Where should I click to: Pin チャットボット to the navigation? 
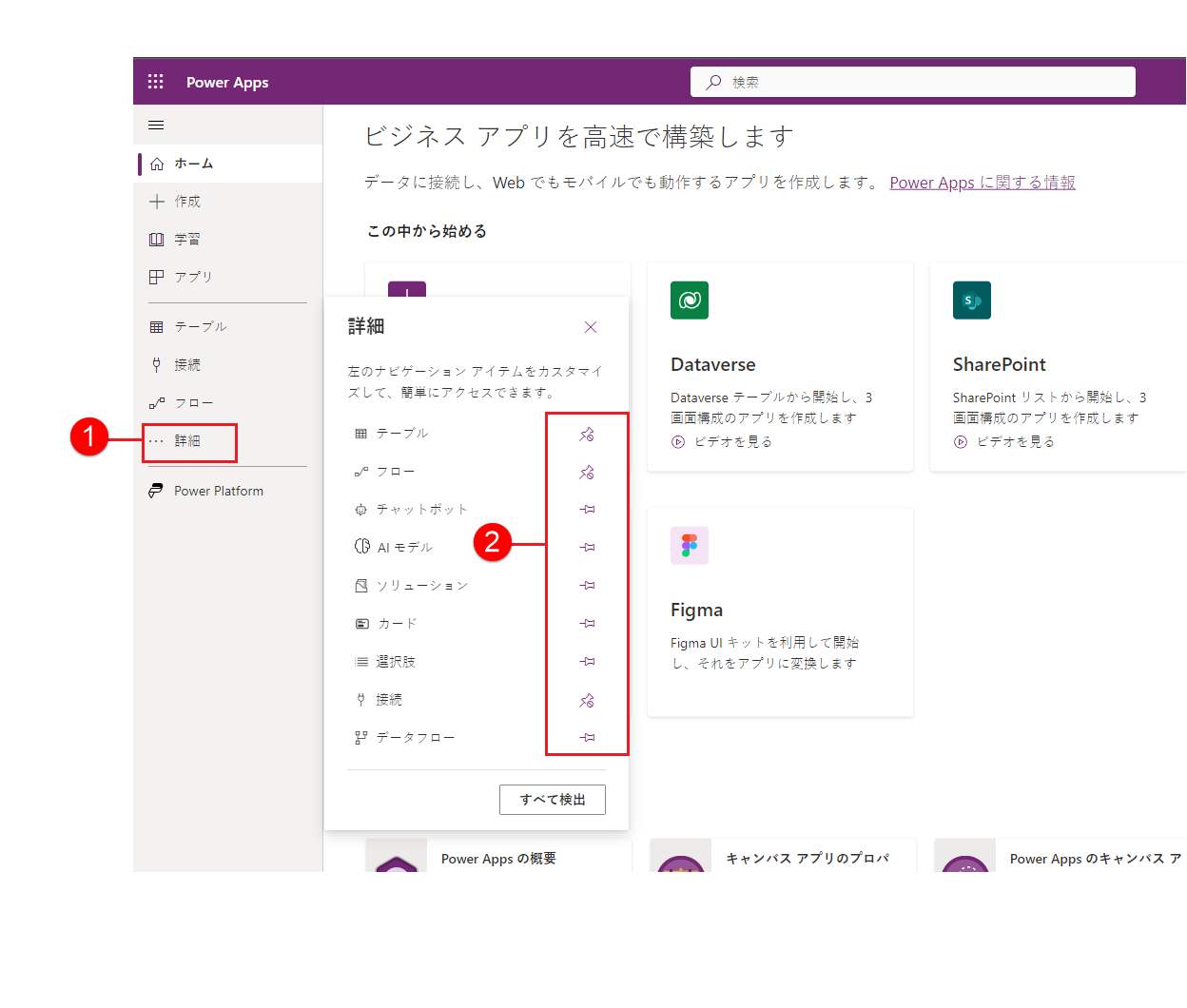pos(587,510)
